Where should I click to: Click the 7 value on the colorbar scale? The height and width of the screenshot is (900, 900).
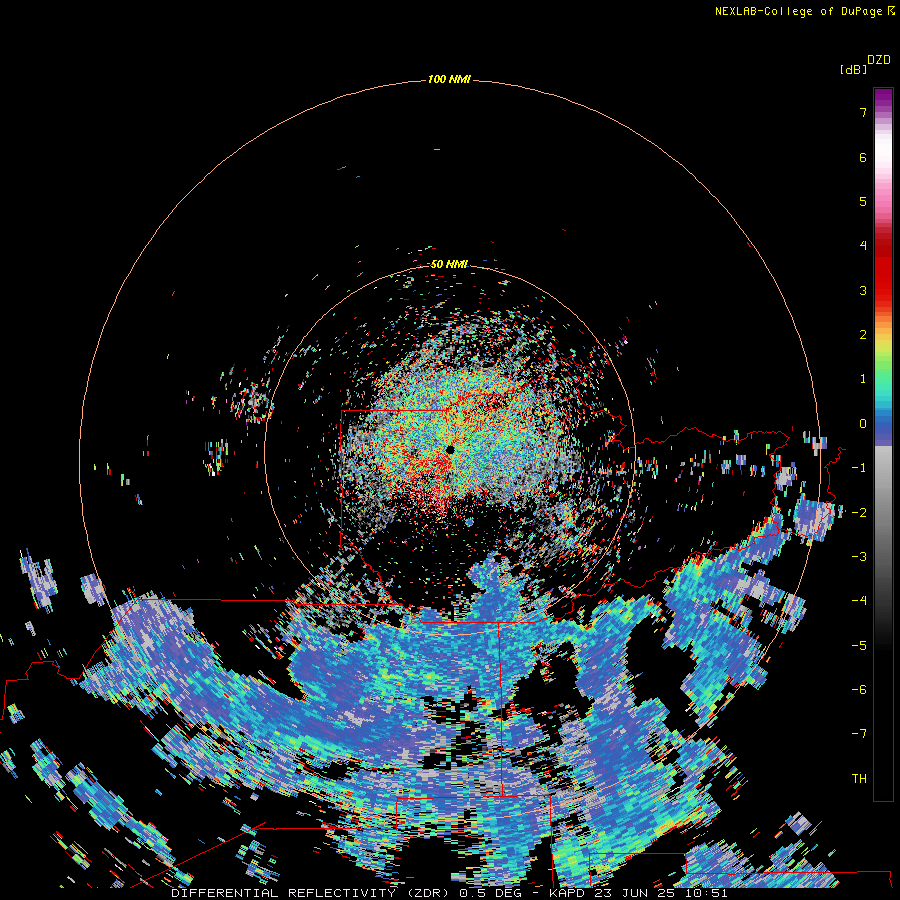(863, 112)
